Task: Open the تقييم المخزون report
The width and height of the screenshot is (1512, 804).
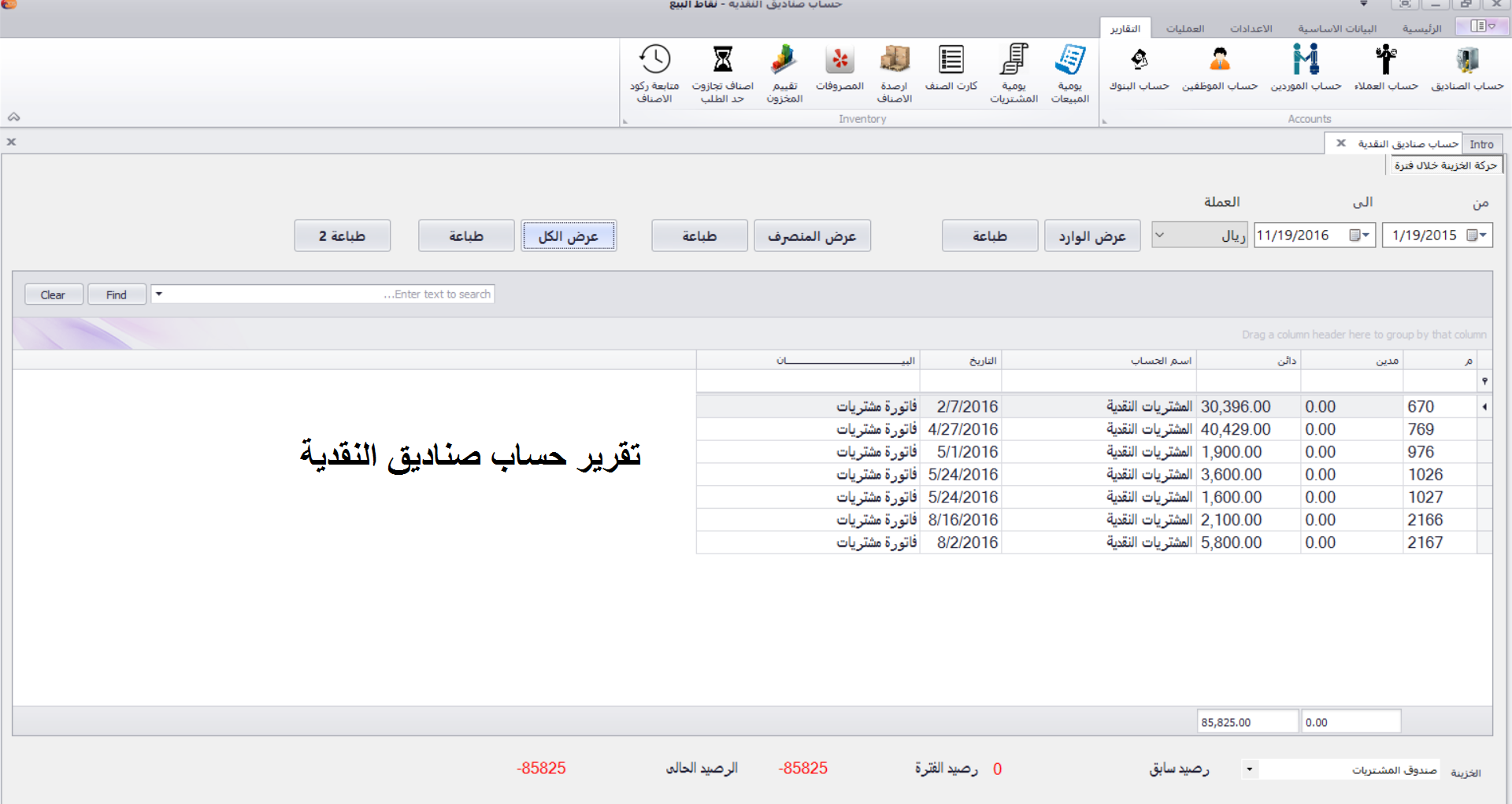Action: [784, 71]
